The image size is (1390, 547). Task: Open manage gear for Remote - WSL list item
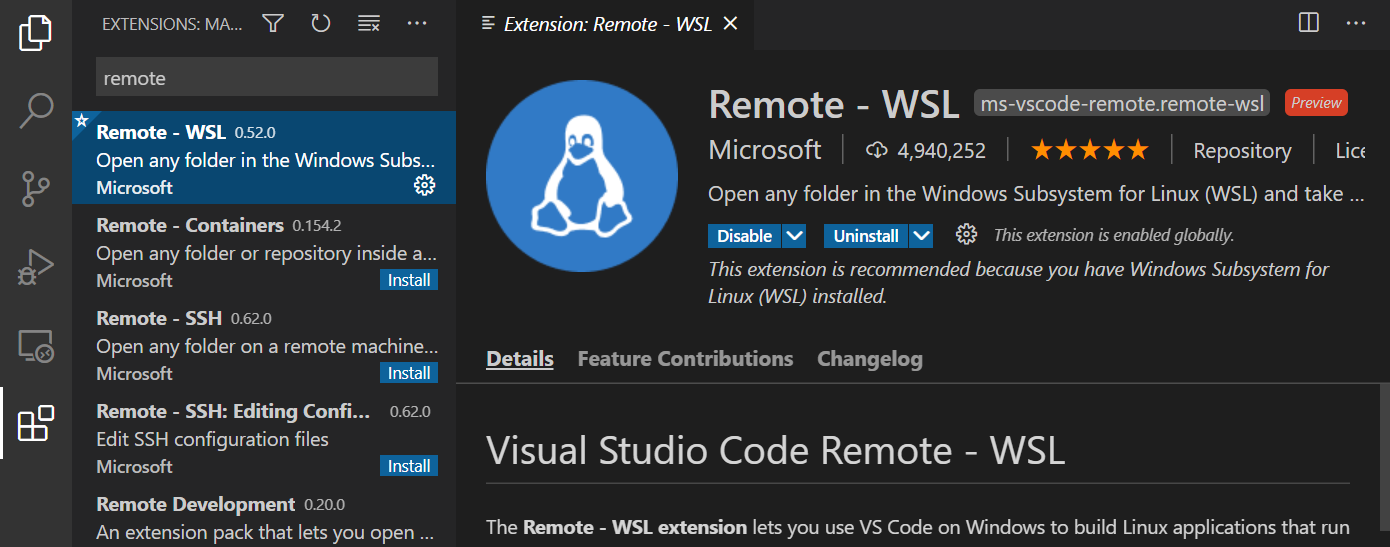tap(424, 185)
